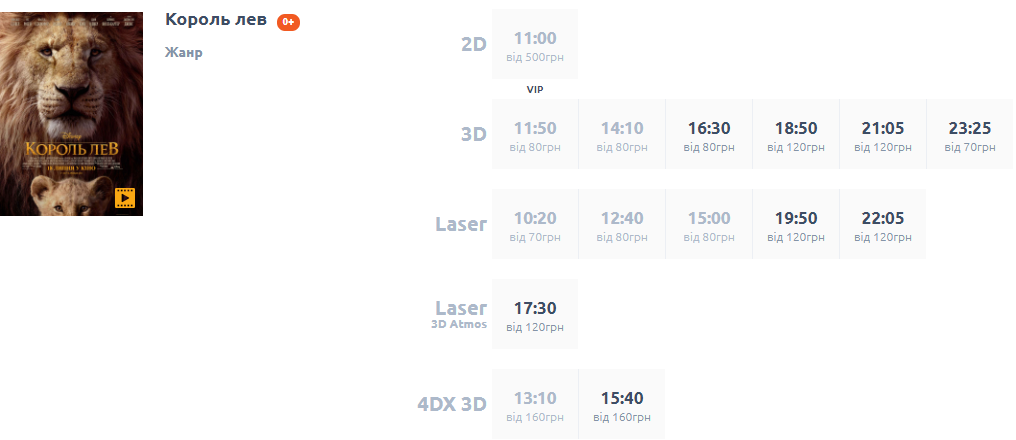The height and width of the screenshot is (440, 1016).
Task: Pick the 4DX 3D 13:10 session
Action: tap(535, 405)
